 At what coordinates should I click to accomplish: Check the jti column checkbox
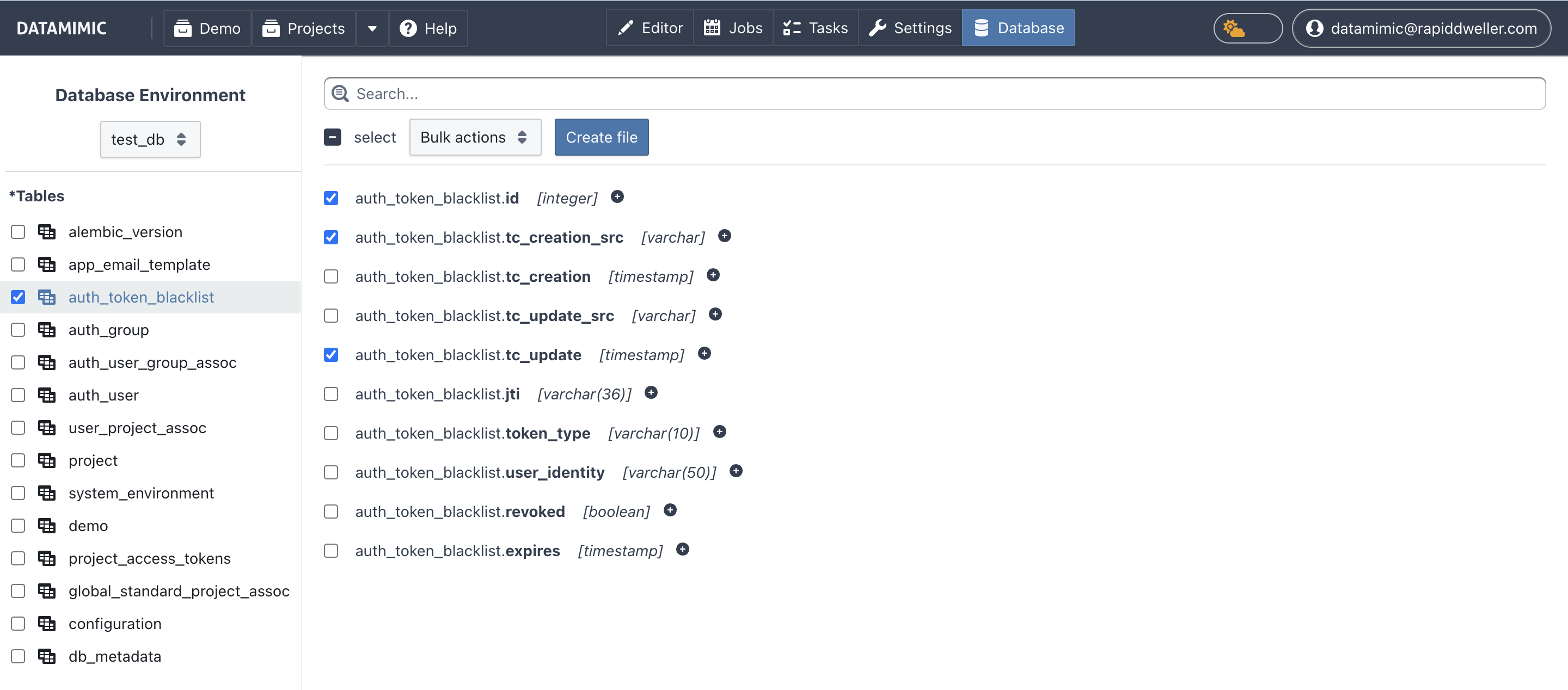coord(331,395)
